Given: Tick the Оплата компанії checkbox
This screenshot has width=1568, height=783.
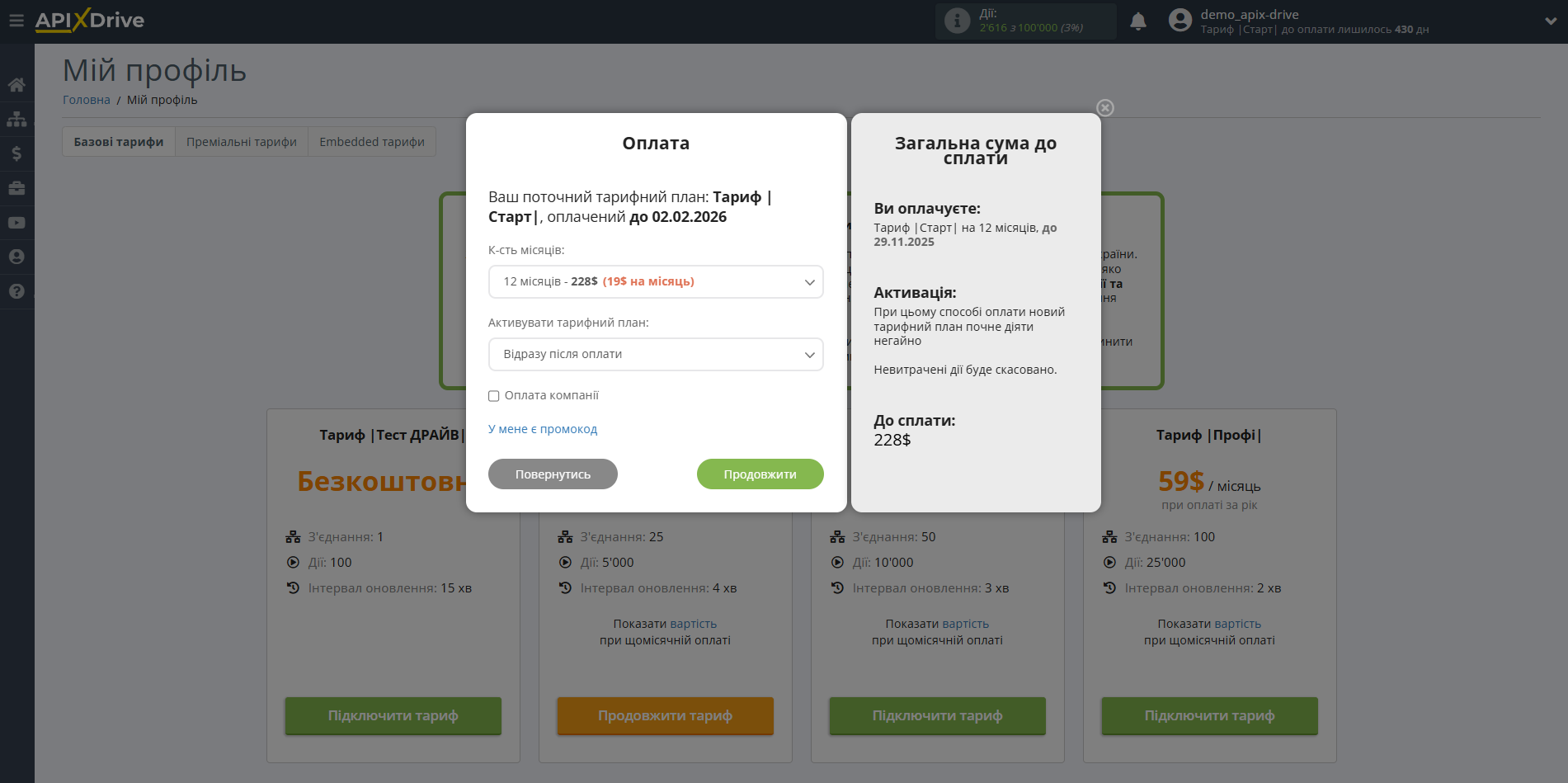Looking at the screenshot, I should click(494, 396).
